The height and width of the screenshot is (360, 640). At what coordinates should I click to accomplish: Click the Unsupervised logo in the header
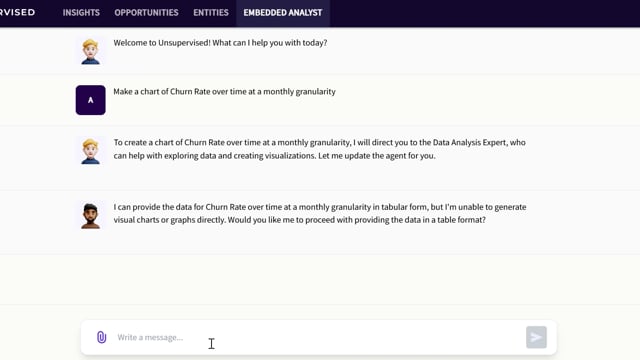click(18, 12)
